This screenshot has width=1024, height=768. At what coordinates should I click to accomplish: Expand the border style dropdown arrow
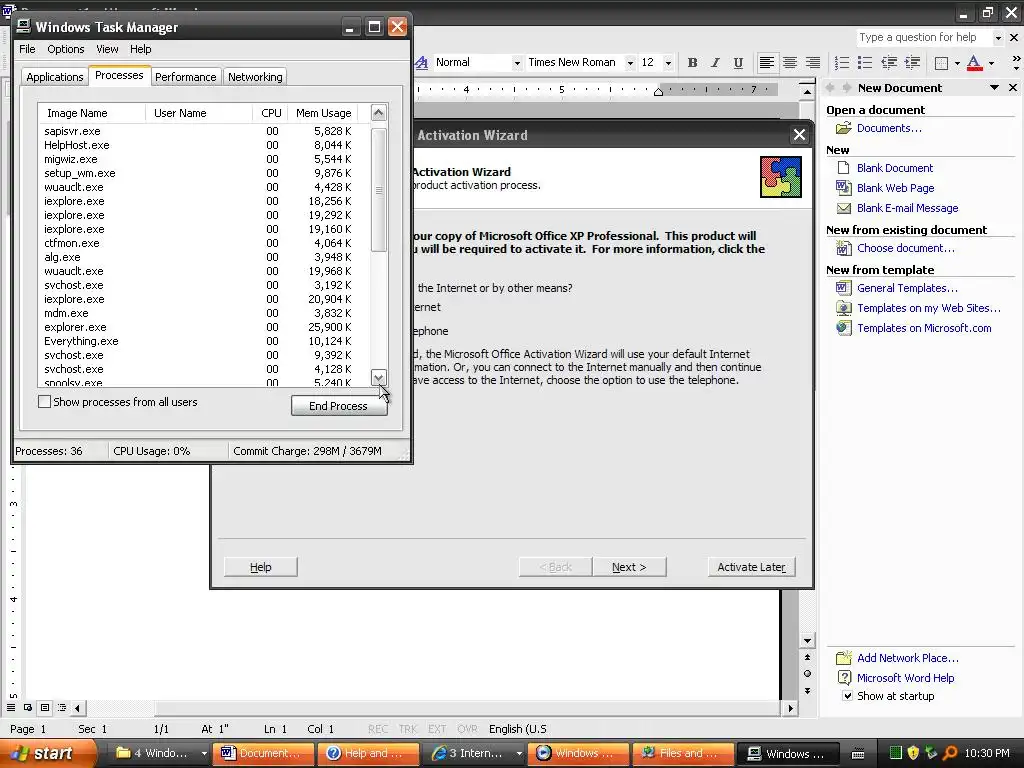(x=957, y=63)
